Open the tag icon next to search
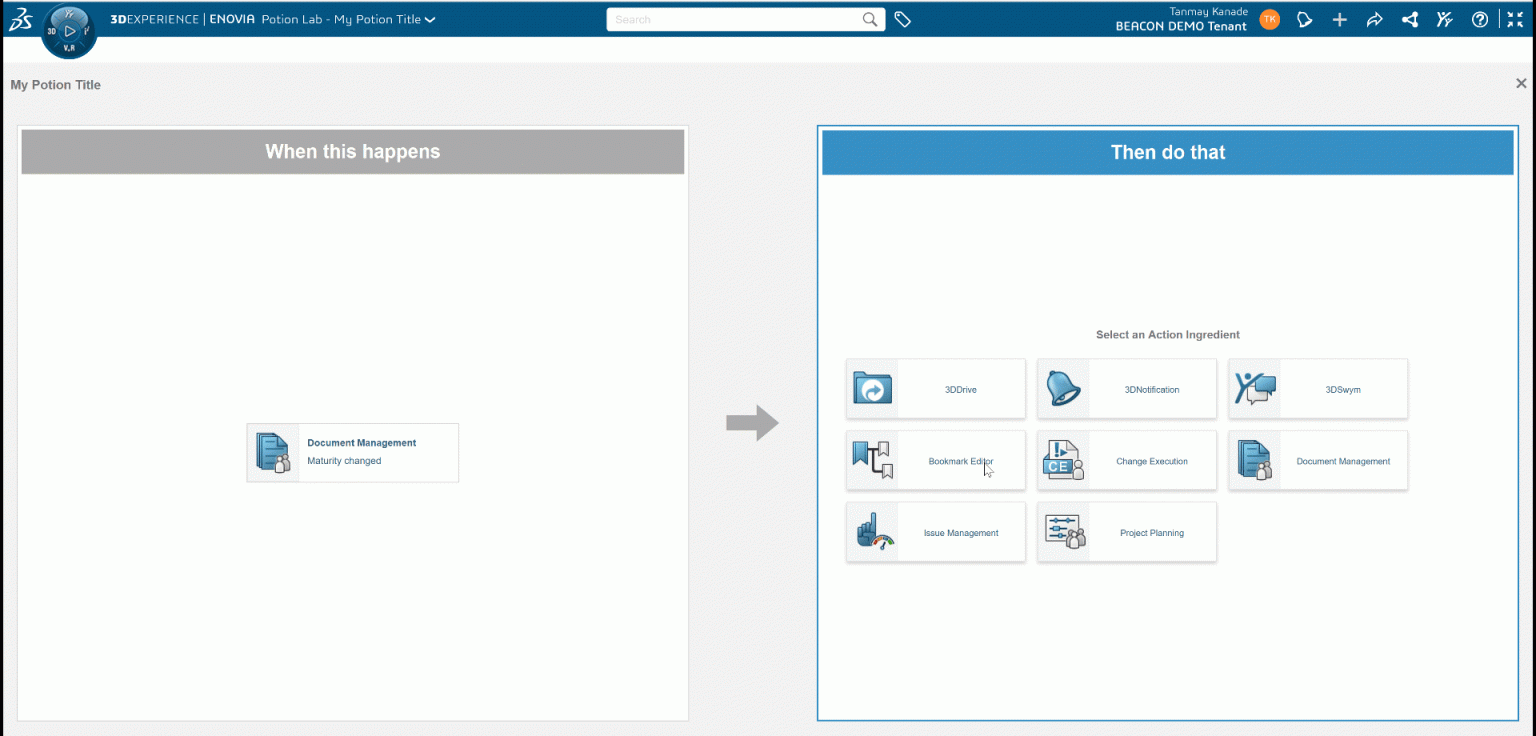 (x=902, y=19)
